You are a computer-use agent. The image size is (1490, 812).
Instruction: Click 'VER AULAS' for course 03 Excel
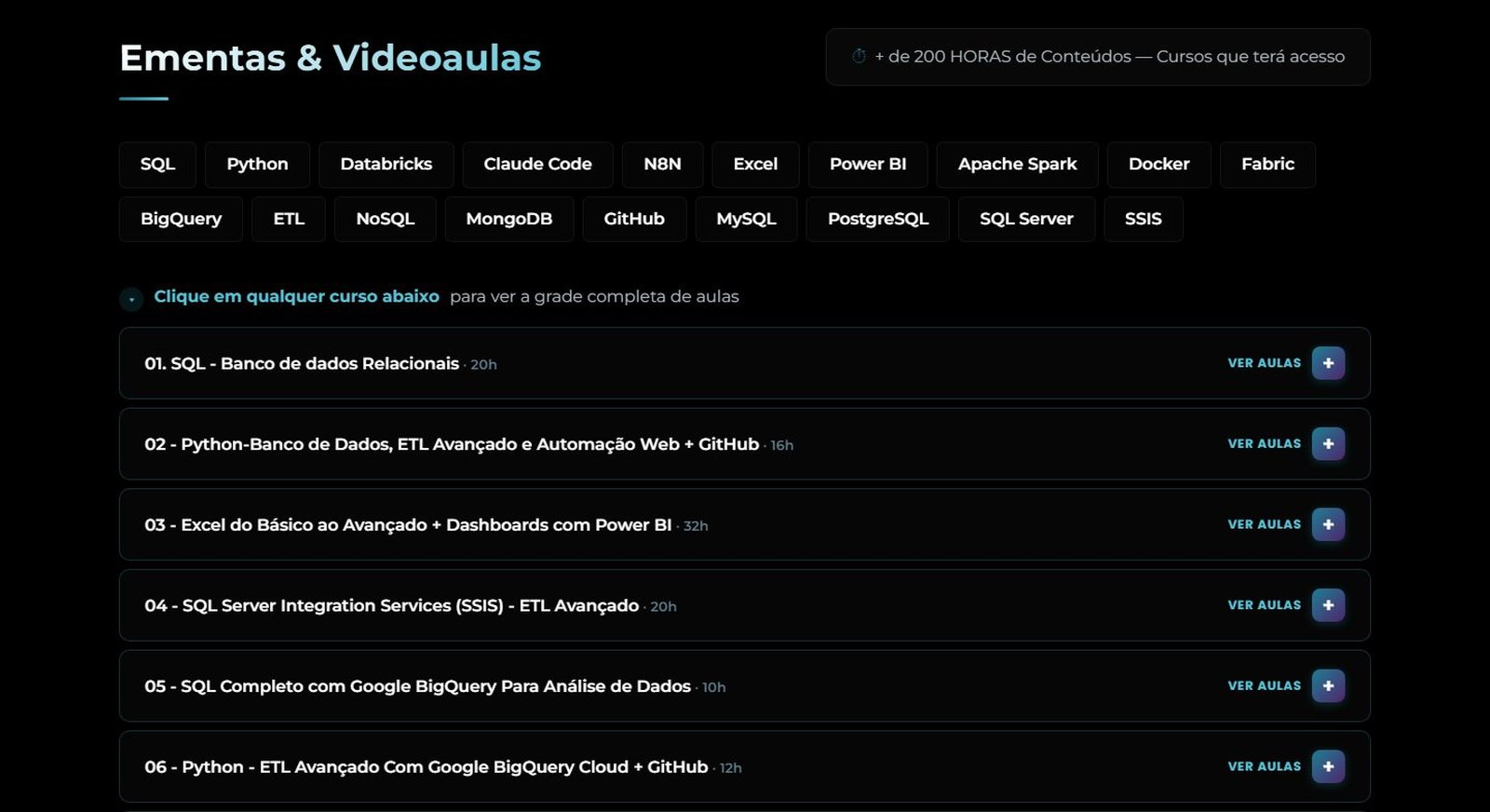[x=1265, y=524]
